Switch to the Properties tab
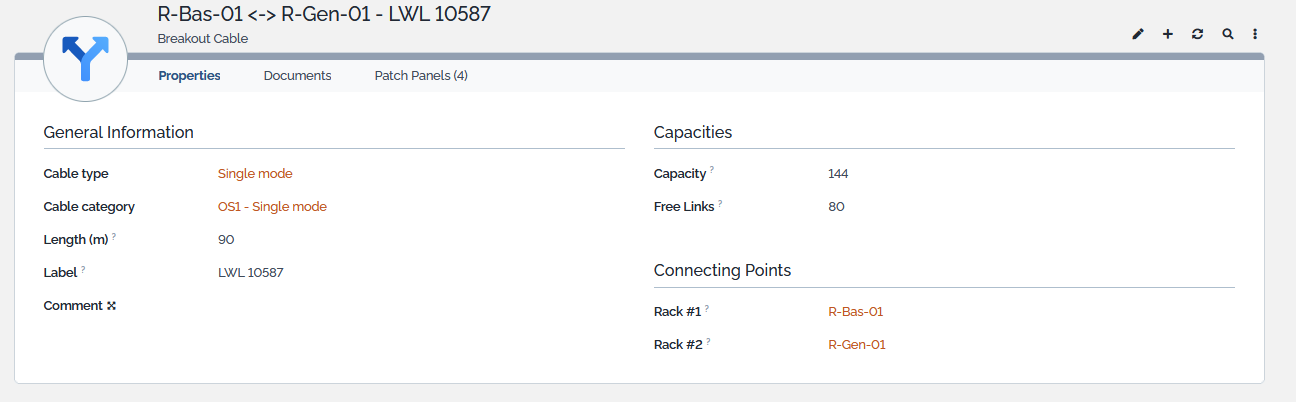Image resolution: width=1296 pixels, height=402 pixels. (189, 75)
